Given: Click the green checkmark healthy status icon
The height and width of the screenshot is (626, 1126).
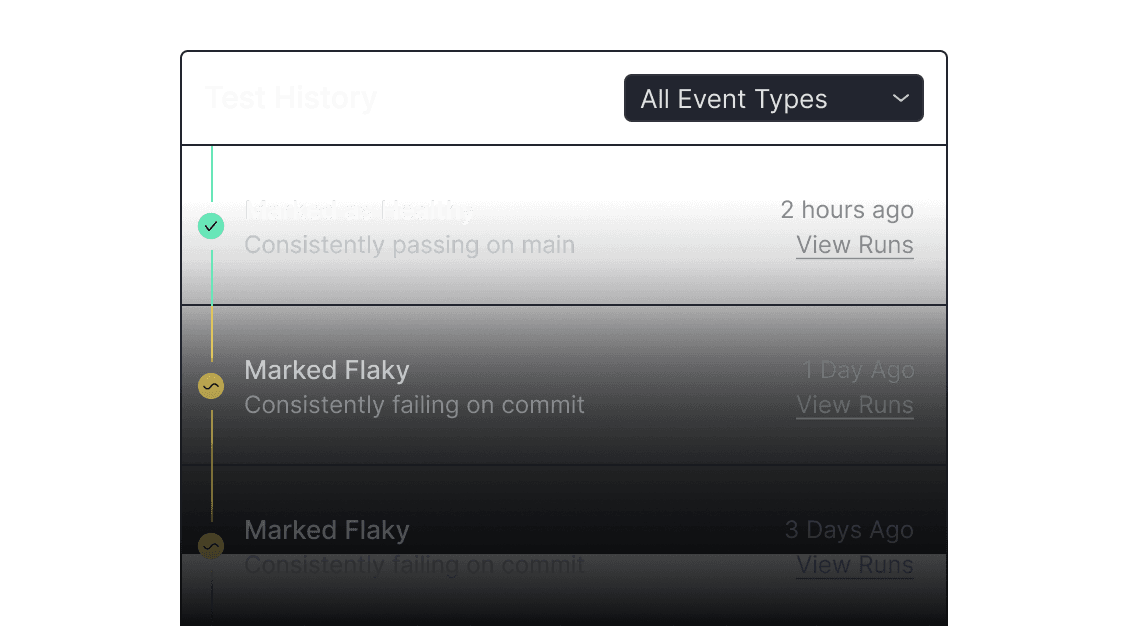Looking at the screenshot, I should (x=211, y=226).
